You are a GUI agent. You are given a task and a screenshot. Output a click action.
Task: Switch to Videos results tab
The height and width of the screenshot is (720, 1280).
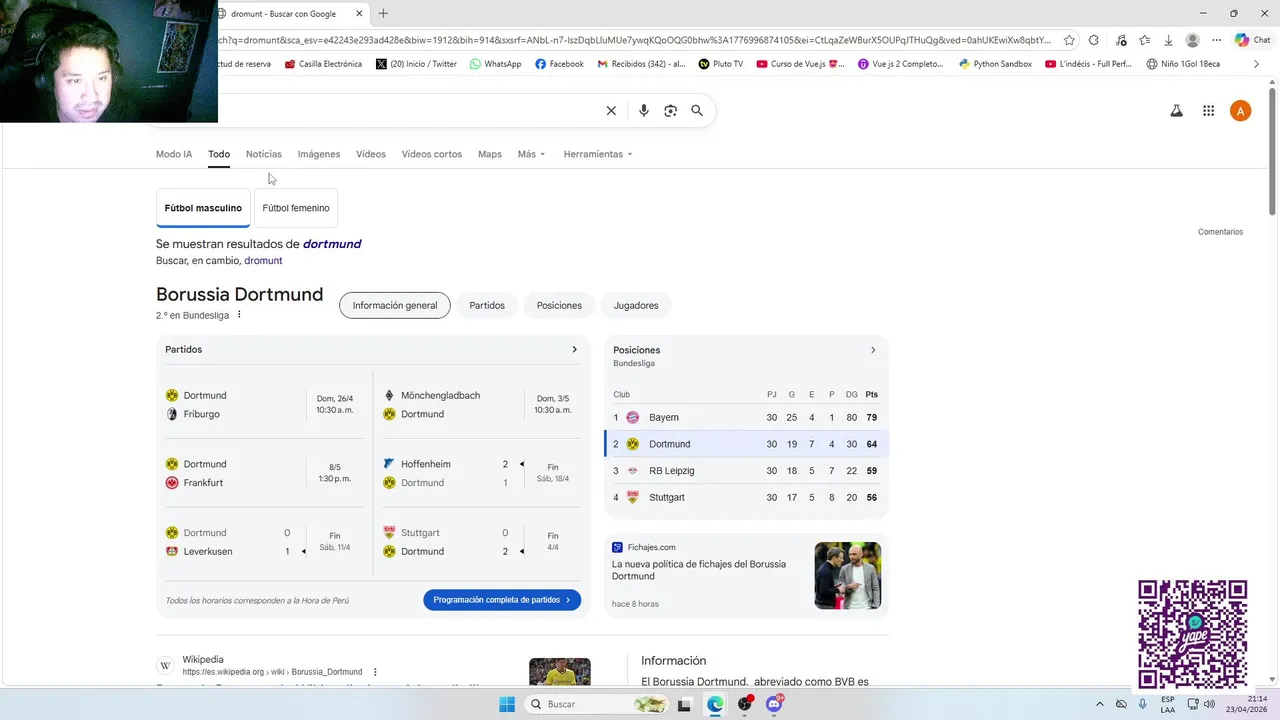click(x=371, y=154)
